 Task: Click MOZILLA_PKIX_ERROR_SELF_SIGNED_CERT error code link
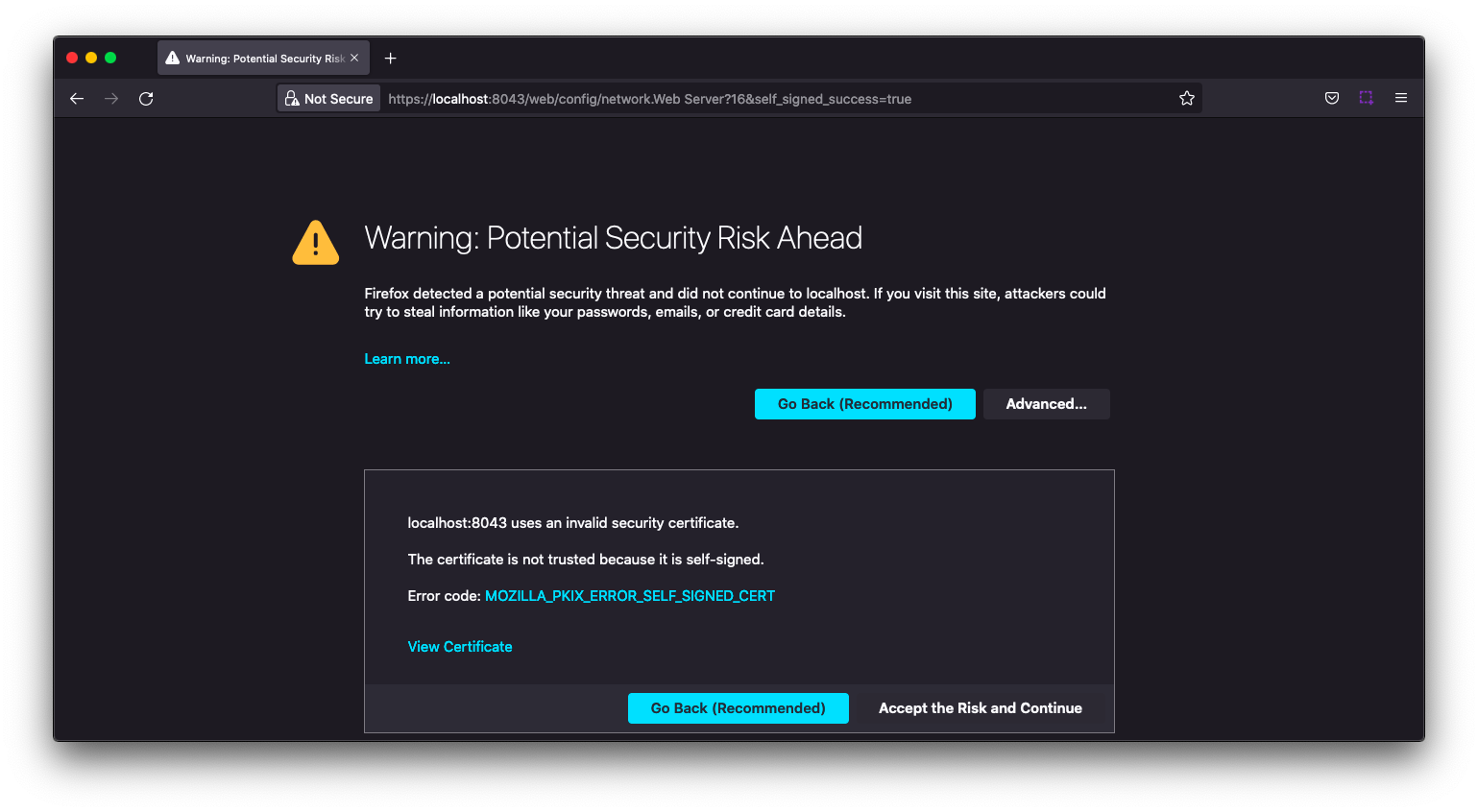coord(630,596)
